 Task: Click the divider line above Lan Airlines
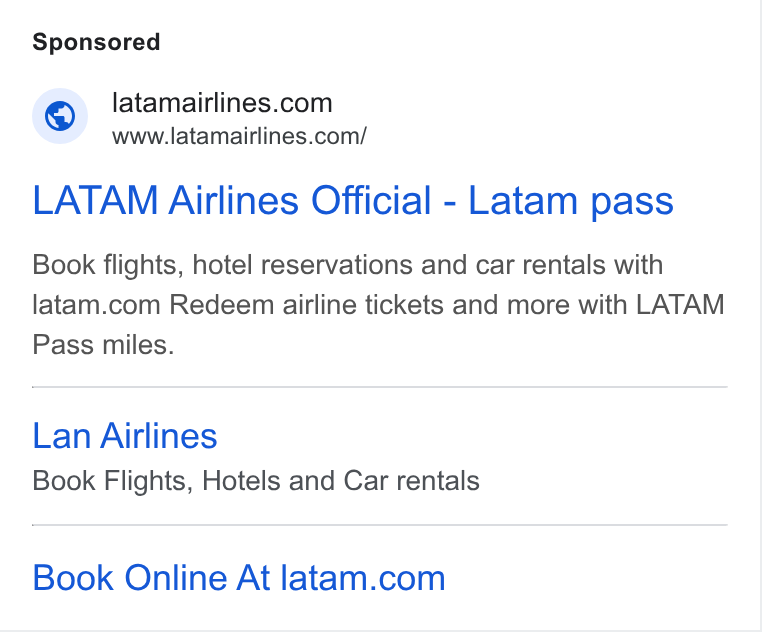click(x=380, y=387)
